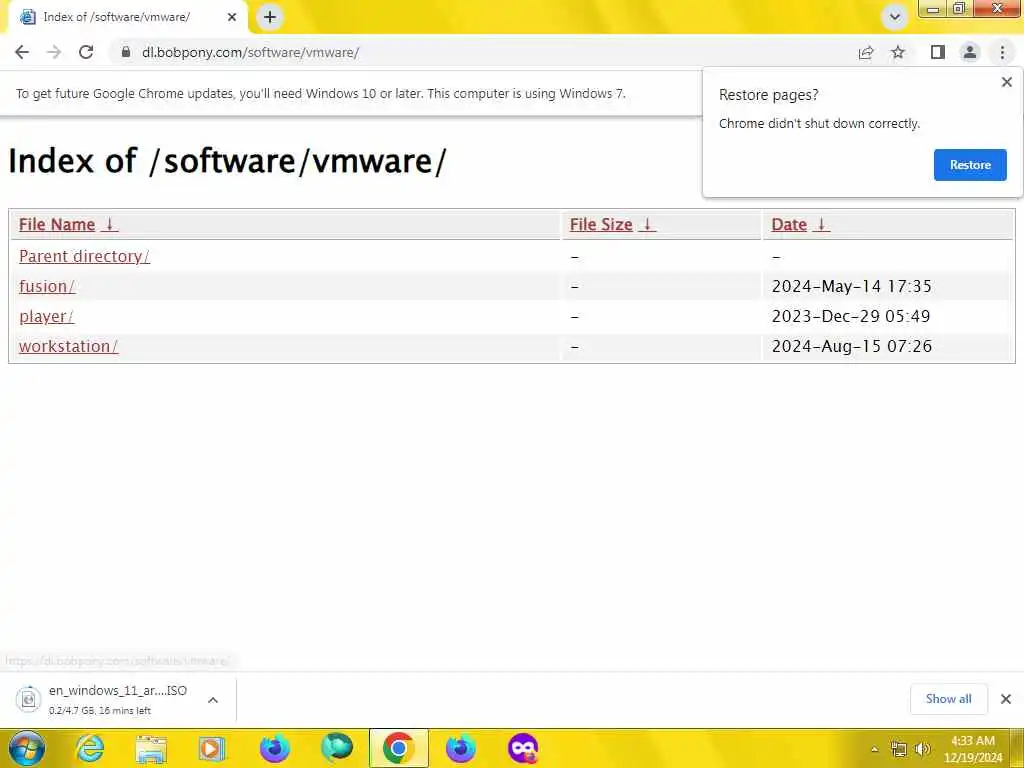This screenshot has width=1024, height=768.
Task: Open the fusion/ folder
Action: (47, 286)
